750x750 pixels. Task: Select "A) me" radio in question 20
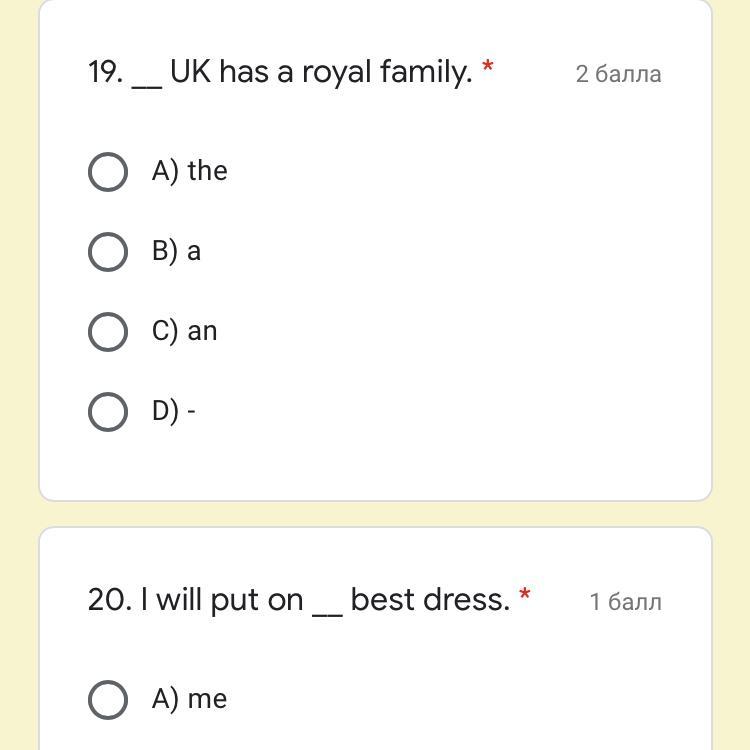point(108,700)
